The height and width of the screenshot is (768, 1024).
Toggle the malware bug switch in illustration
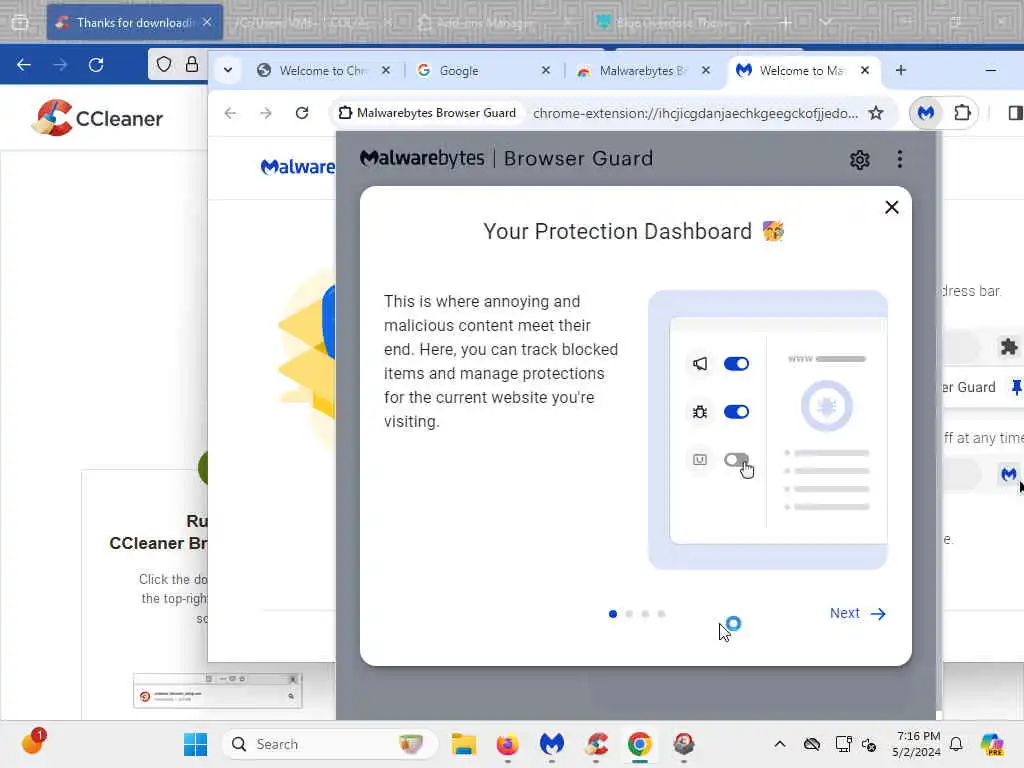click(736, 411)
